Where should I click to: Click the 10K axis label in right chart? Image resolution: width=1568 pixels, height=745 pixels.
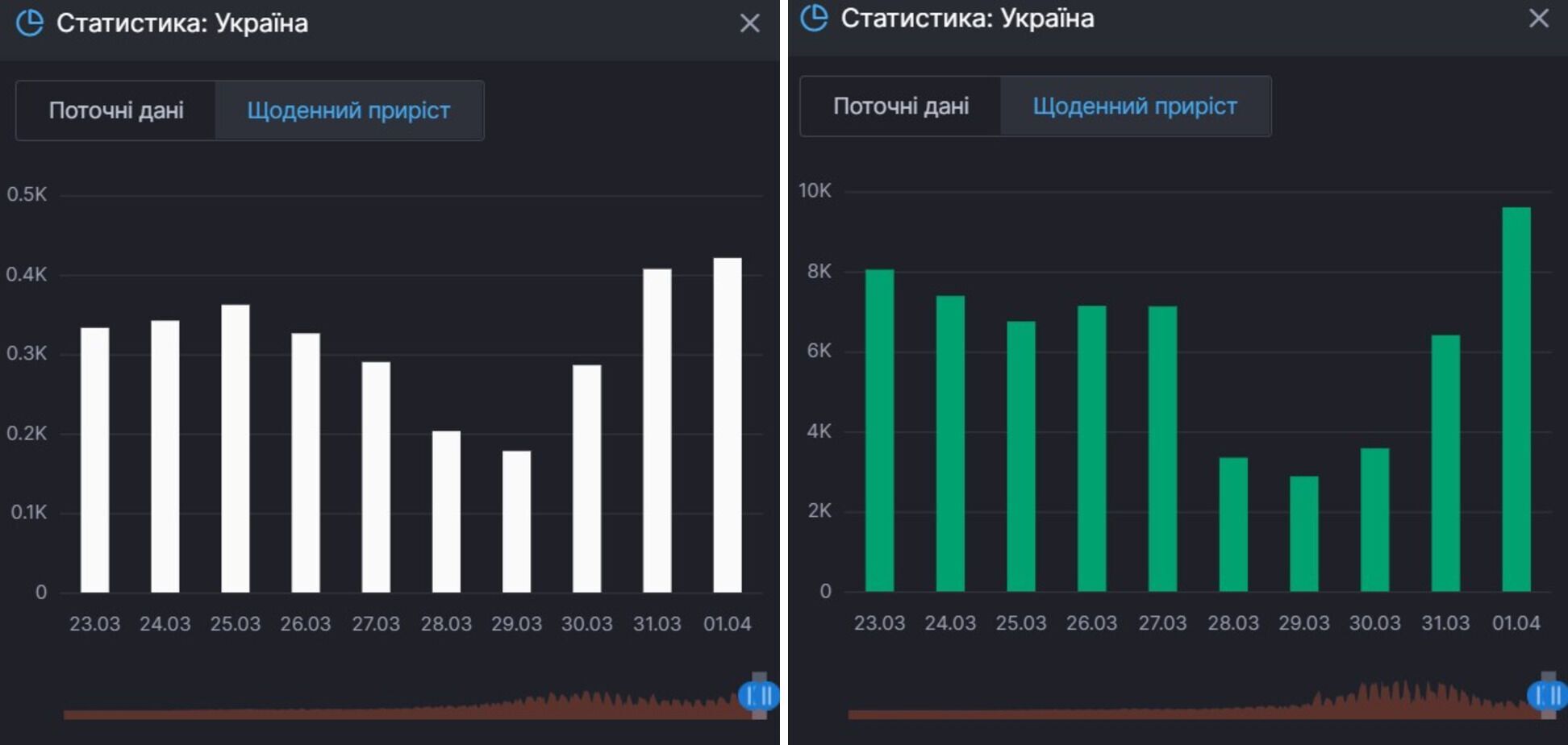tap(815, 190)
